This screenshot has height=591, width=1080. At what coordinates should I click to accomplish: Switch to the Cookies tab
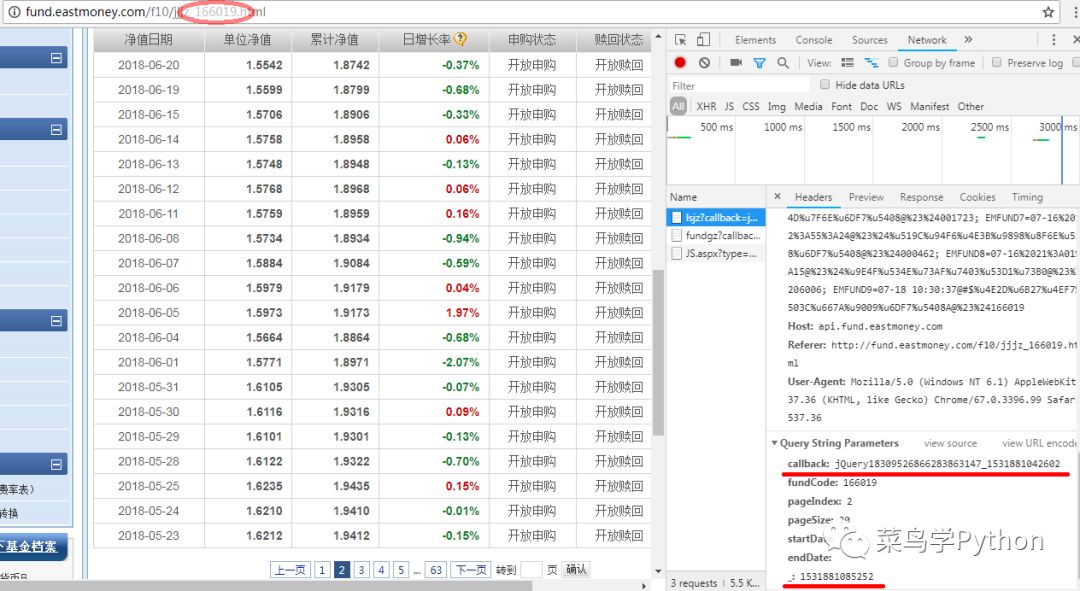(x=977, y=197)
